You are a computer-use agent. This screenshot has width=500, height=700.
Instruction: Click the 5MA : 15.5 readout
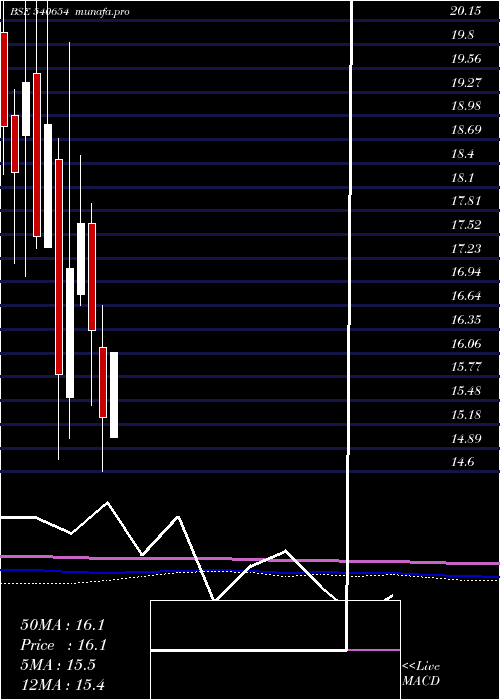tap(58, 665)
